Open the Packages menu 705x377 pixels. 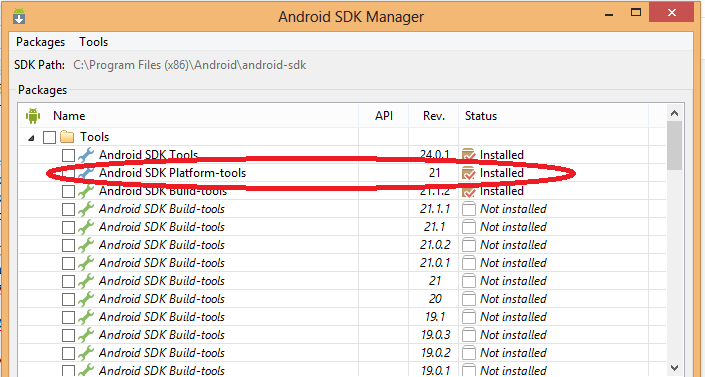click(x=40, y=42)
